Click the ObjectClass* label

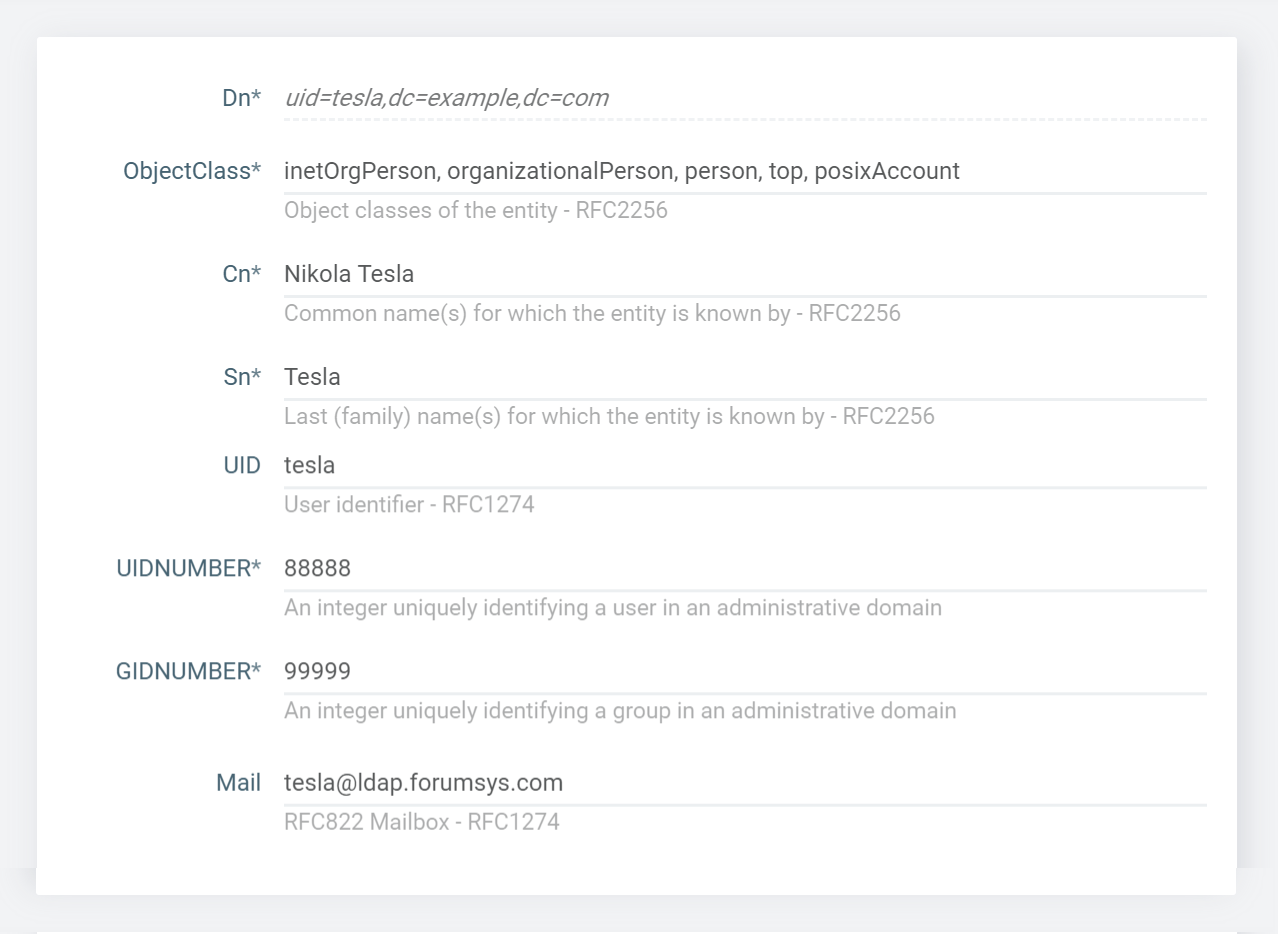click(192, 171)
